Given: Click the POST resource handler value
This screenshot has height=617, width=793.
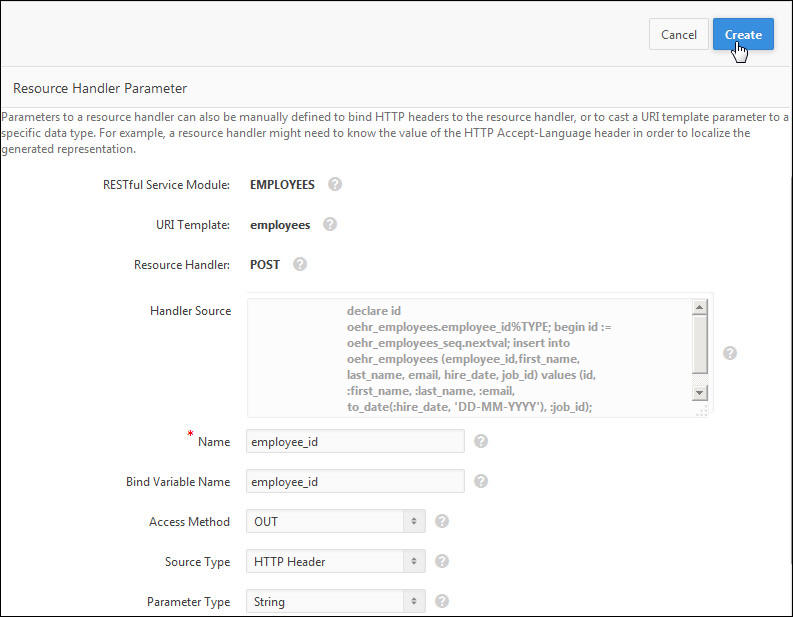Looking at the screenshot, I should pos(265,265).
